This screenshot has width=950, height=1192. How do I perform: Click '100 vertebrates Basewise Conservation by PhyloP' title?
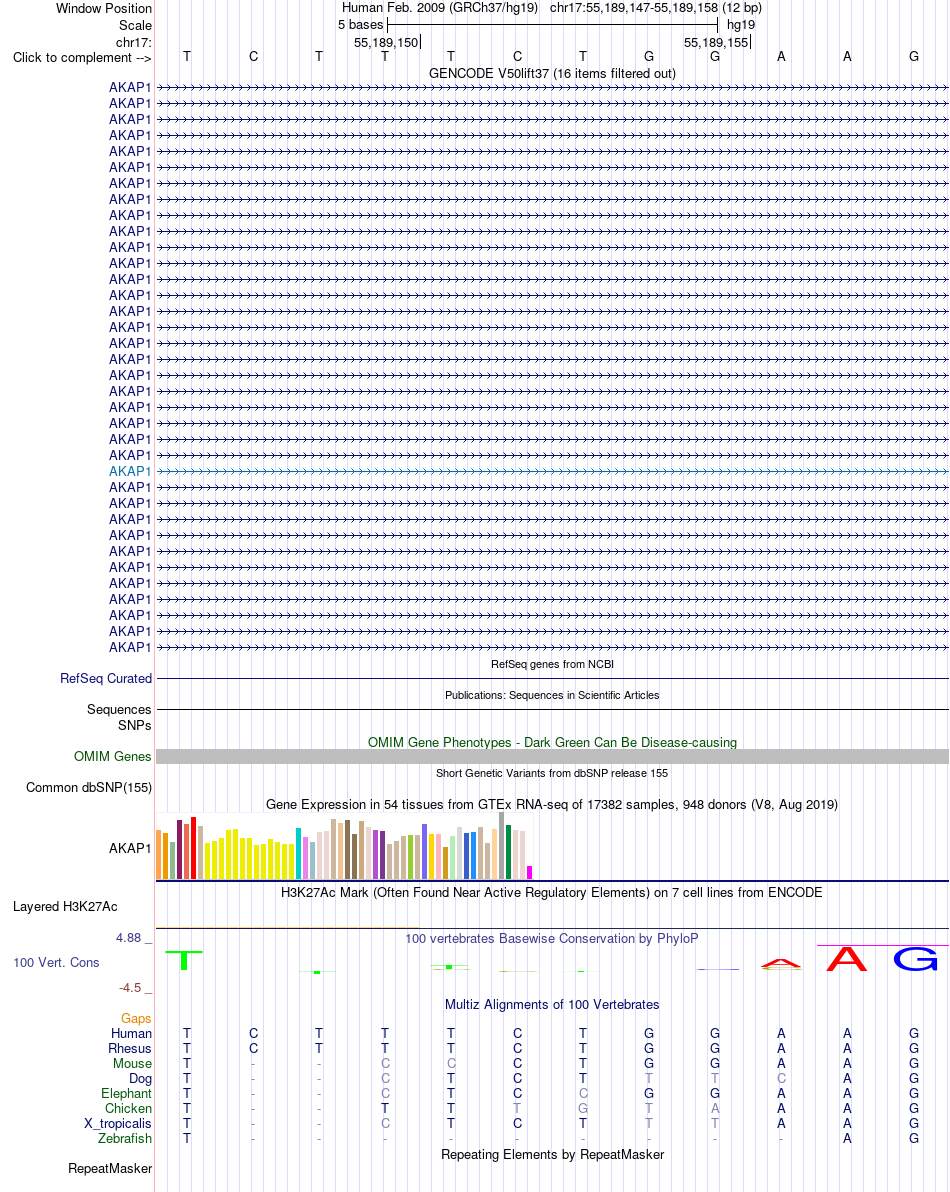click(553, 939)
